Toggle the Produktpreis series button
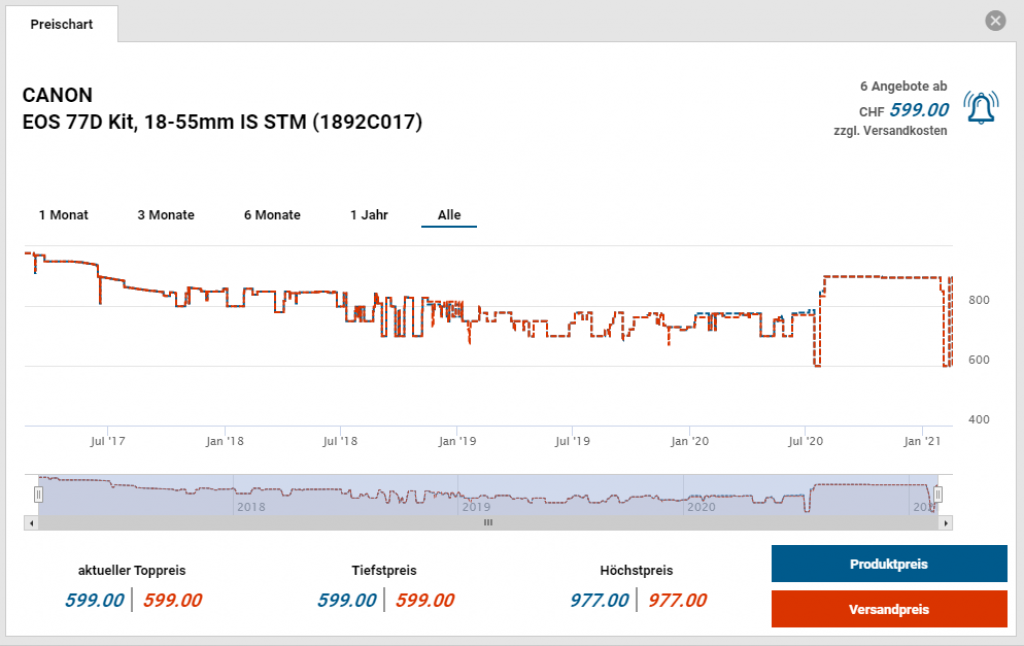Image resolution: width=1024 pixels, height=646 pixels. [x=888, y=564]
